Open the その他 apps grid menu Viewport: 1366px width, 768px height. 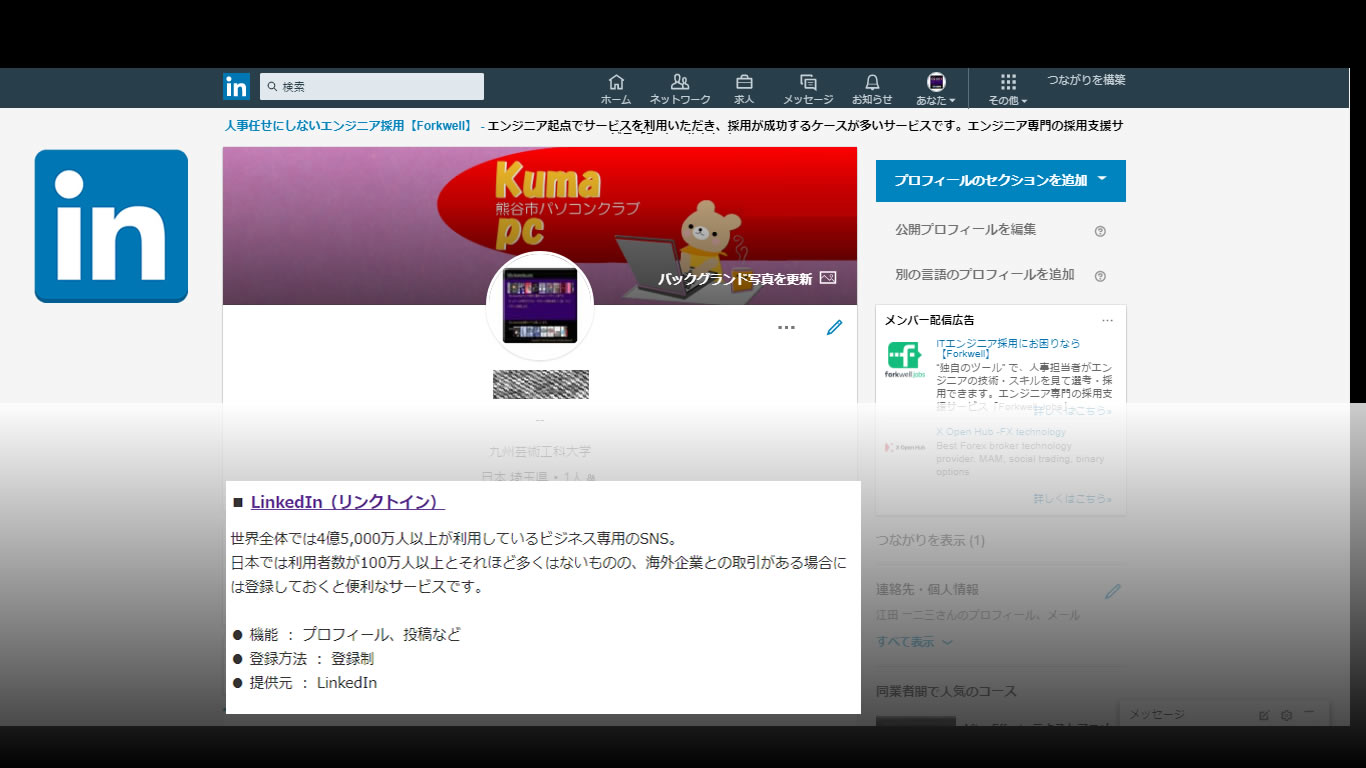pos(1008,89)
